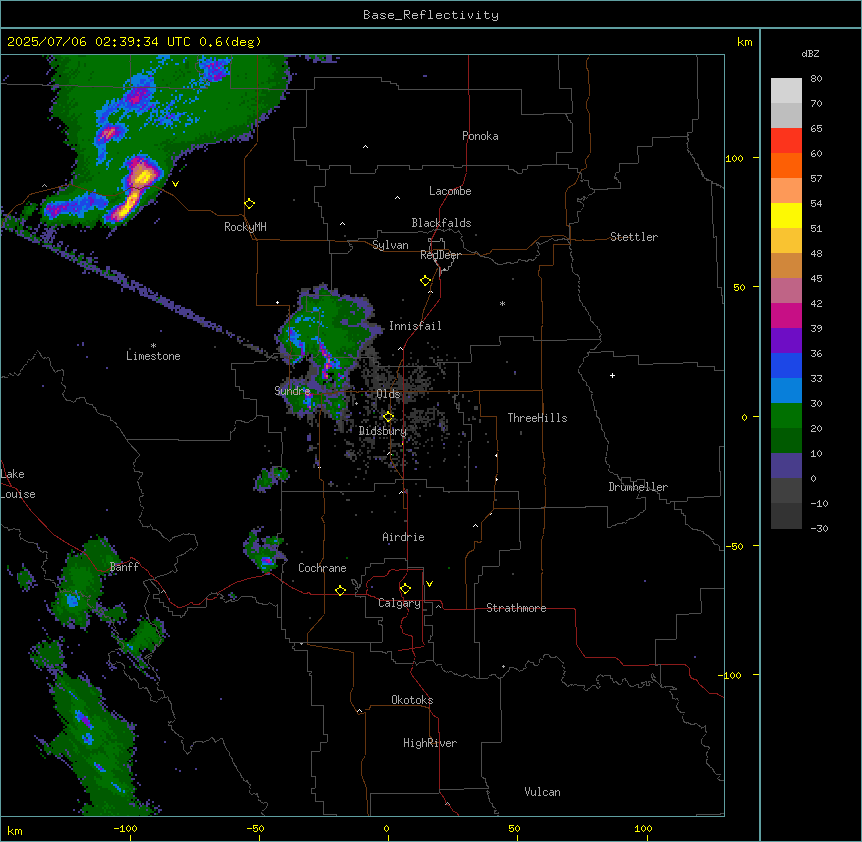This screenshot has width=862, height=842.
Task: Click the Didsbury label
Action: (x=382, y=431)
